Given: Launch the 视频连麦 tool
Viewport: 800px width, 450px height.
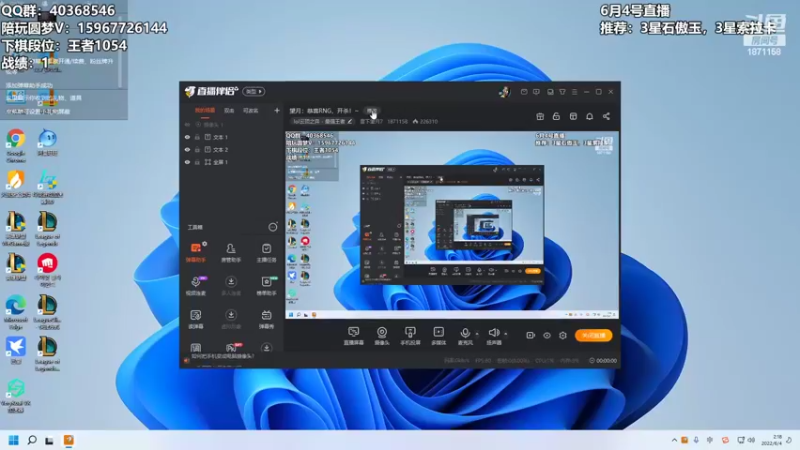Looking at the screenshot, I should click(196, 286).
